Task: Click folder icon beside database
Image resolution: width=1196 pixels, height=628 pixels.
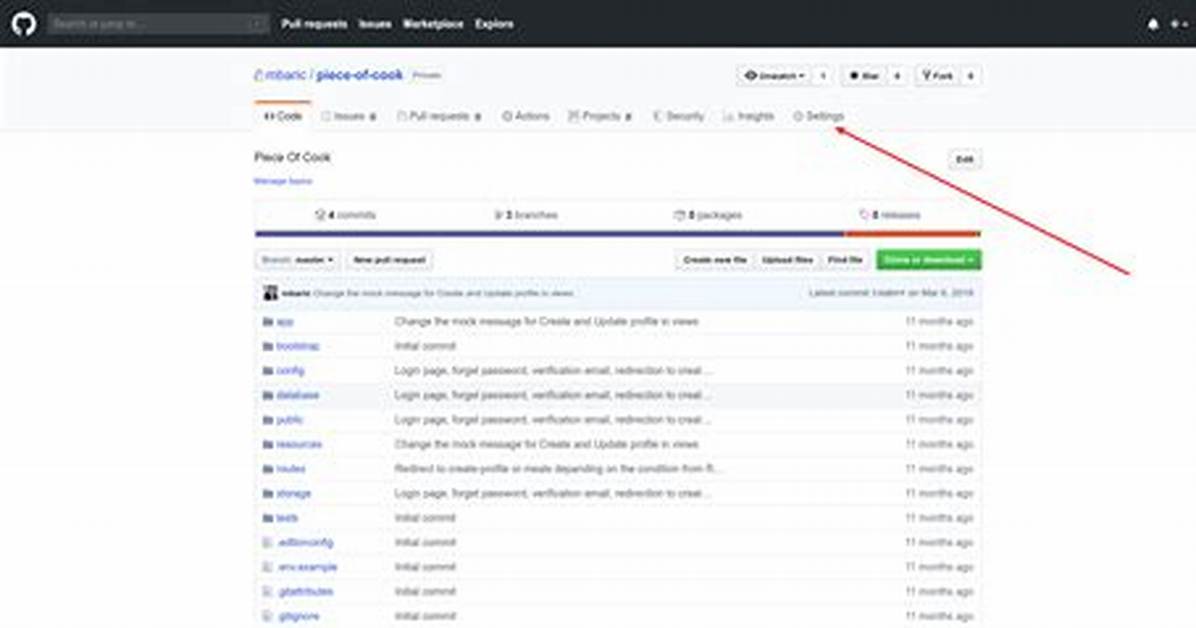Action: (268, 395)
